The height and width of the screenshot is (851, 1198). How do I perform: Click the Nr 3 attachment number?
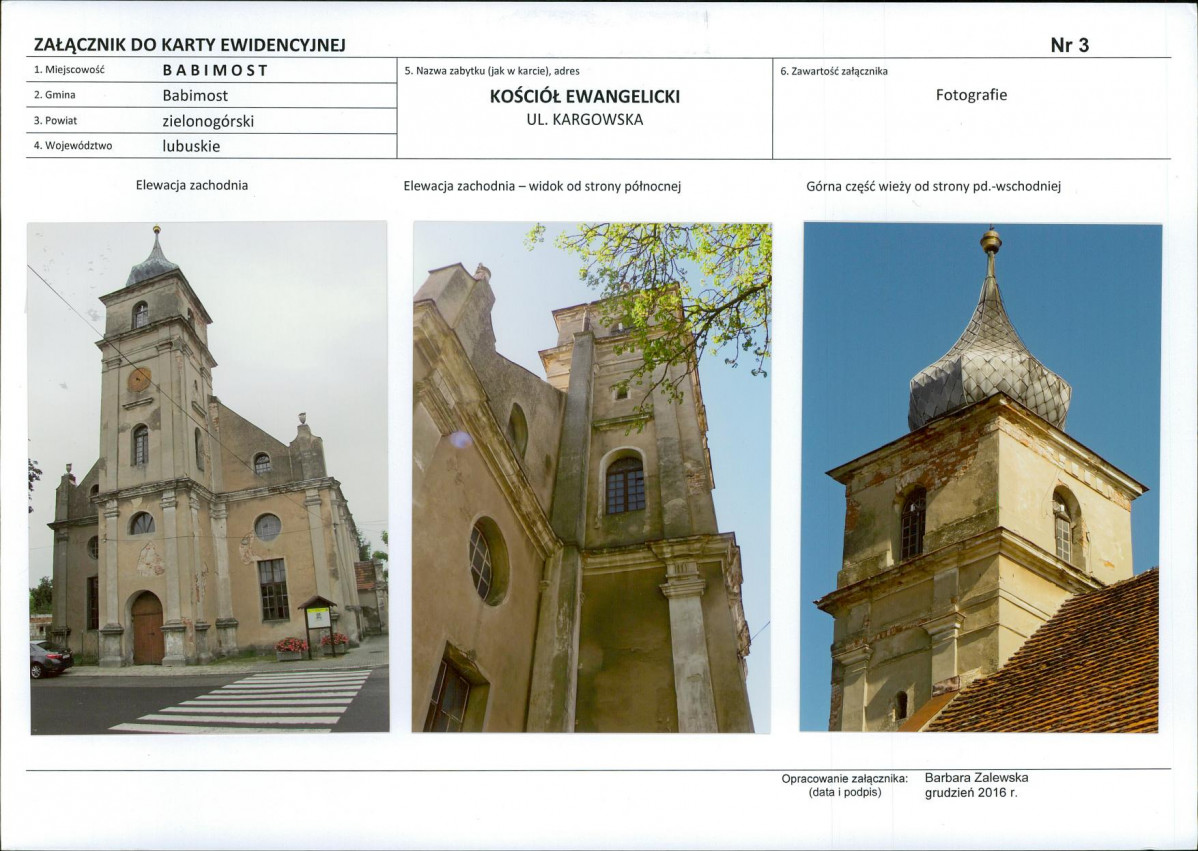pos(1070,45)
